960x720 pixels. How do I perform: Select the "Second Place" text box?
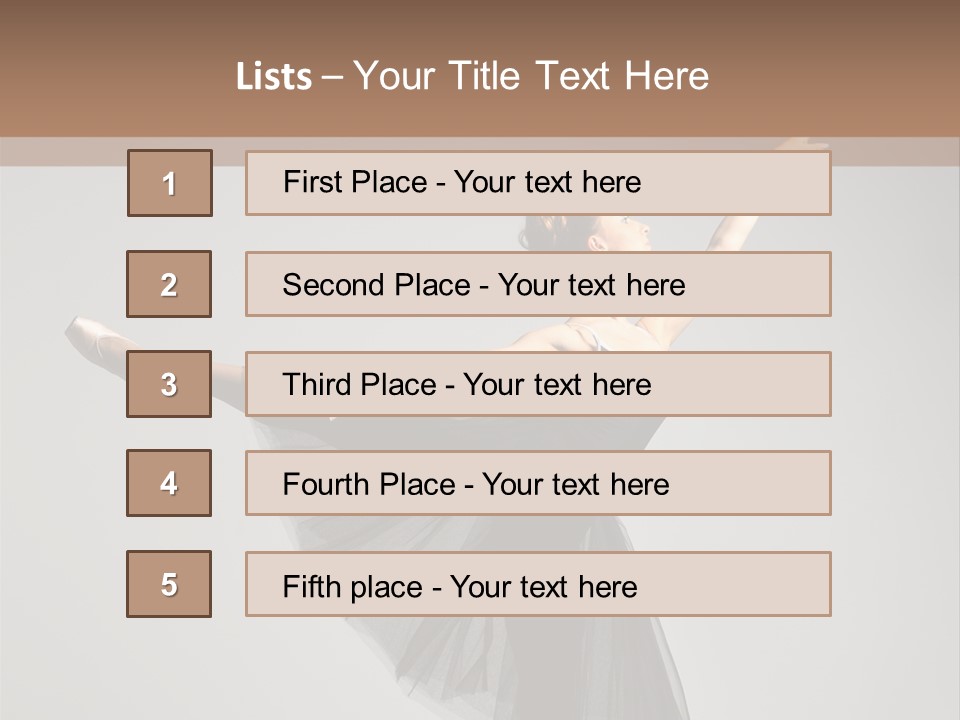point(538,284)
